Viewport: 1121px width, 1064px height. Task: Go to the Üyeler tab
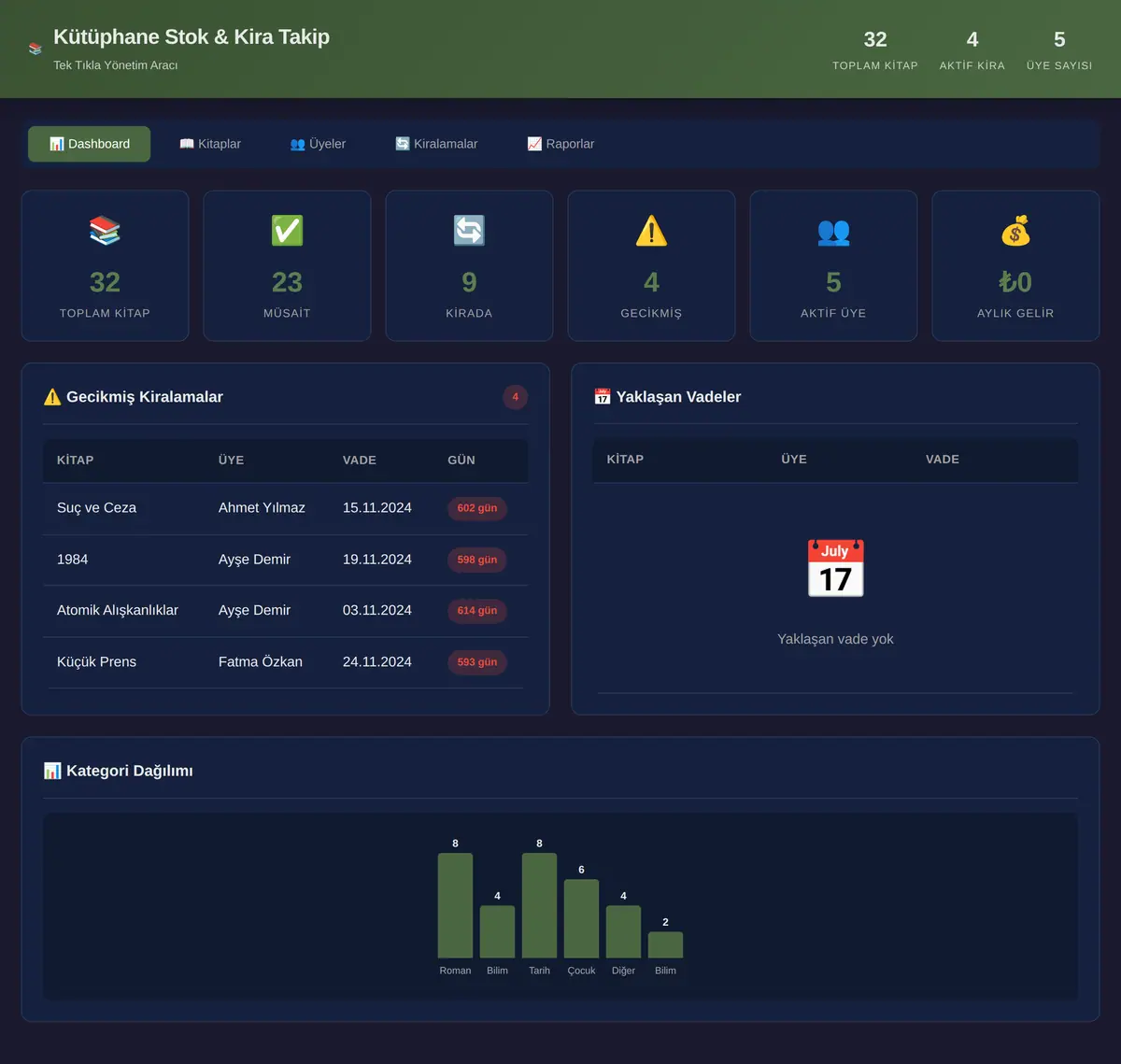coord(318,144)
